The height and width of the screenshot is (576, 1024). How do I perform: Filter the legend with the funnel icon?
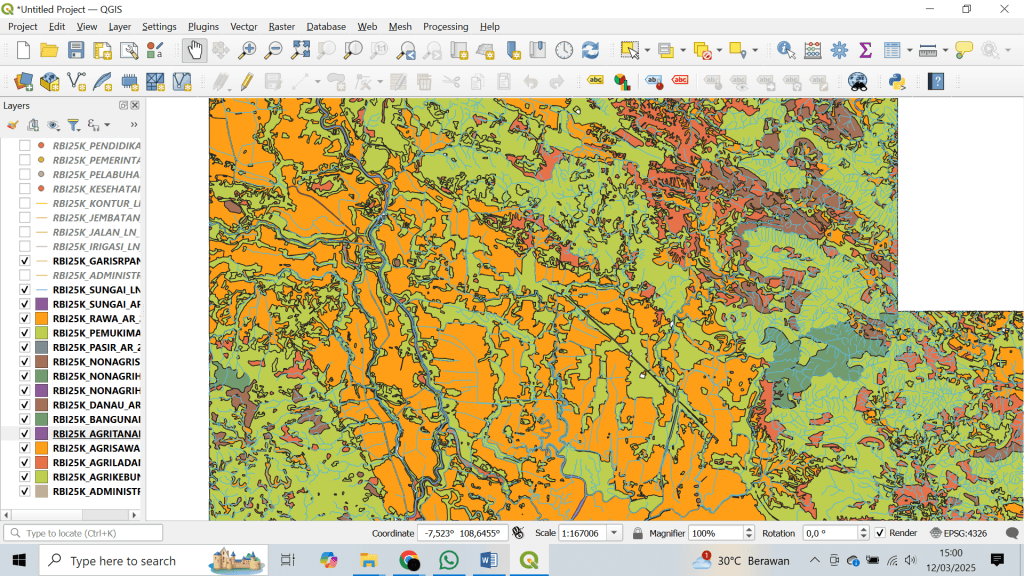(73, 125)
